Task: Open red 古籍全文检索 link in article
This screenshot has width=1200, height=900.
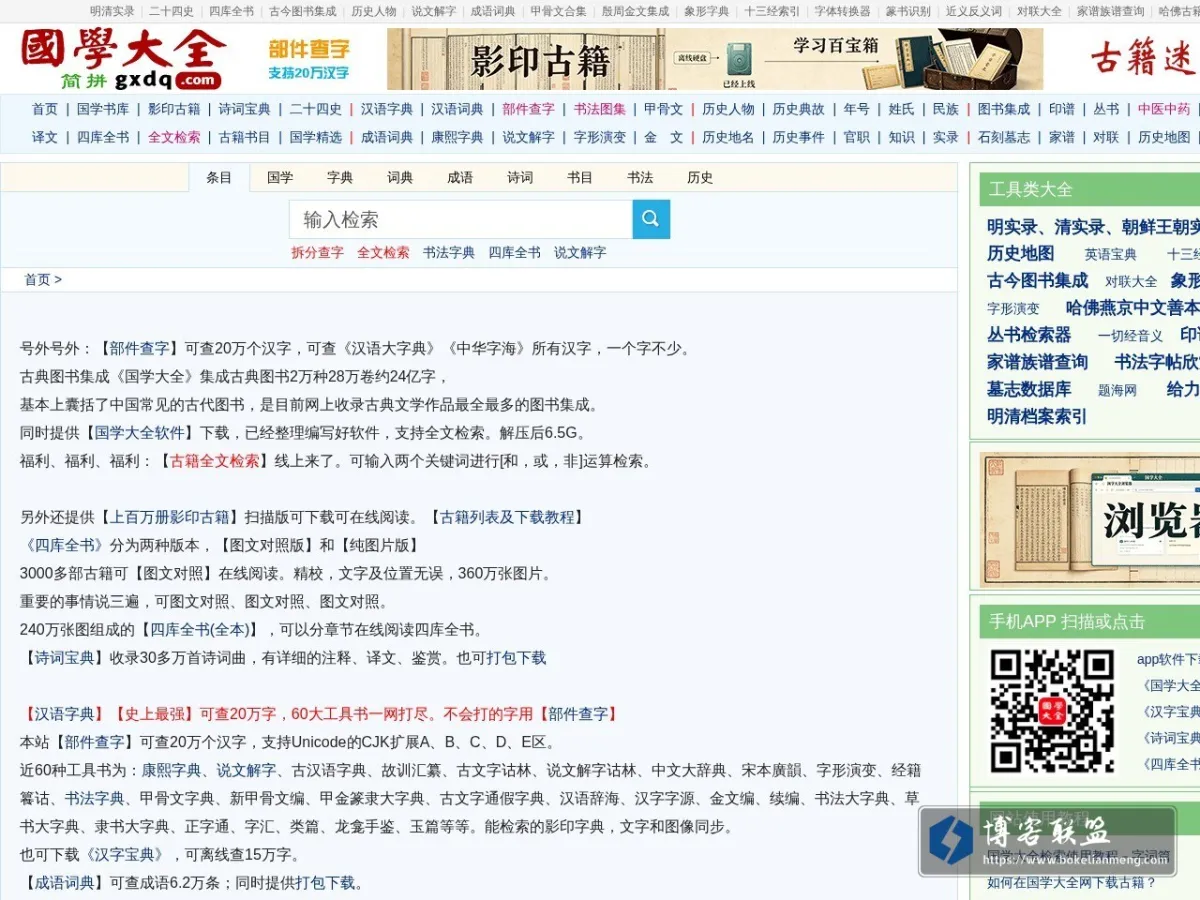Action: 215,461
